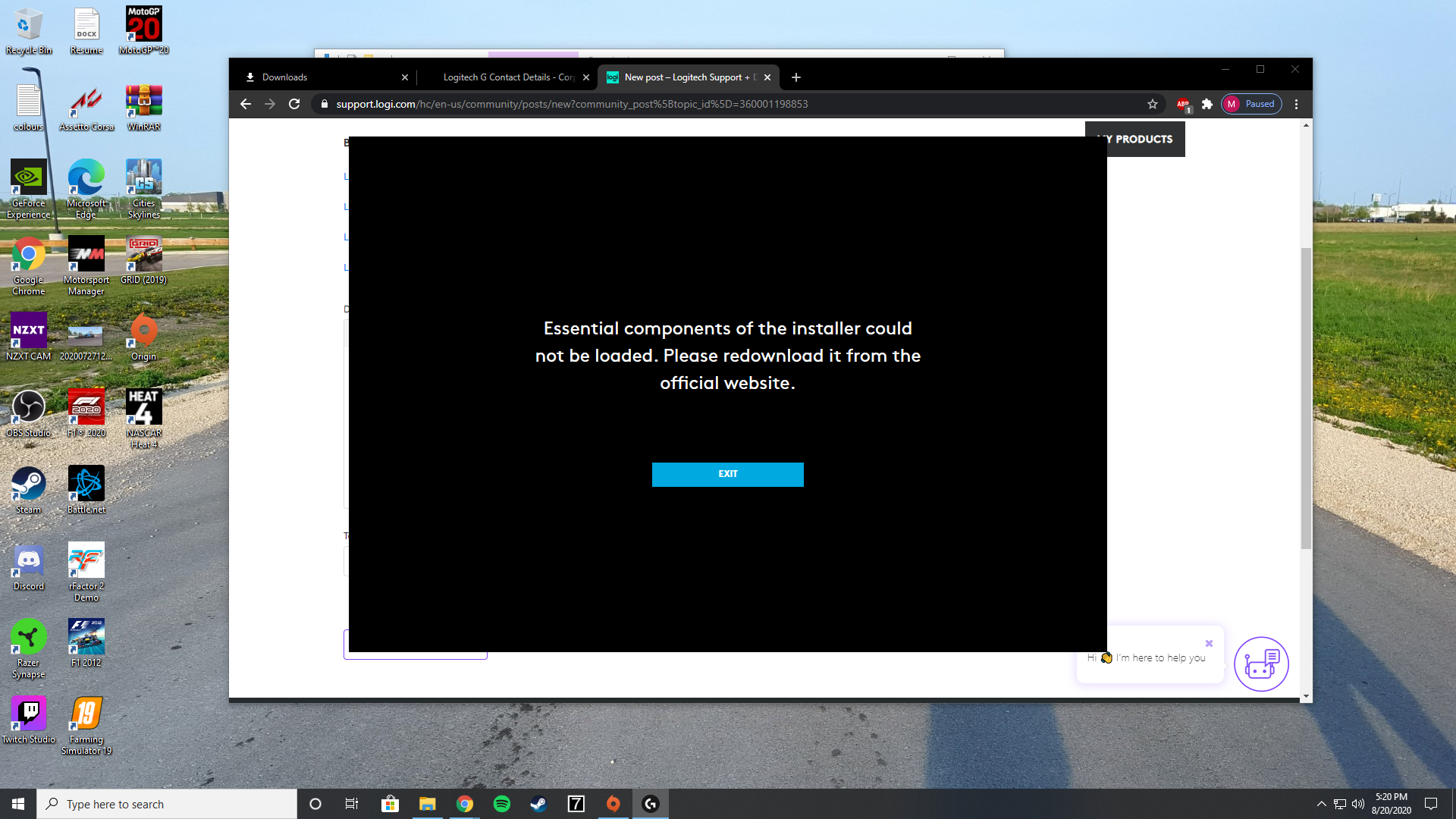The height and width of the screenshot is (819, 1456).
Task: Click EXIT button on error dialog
Action: coord(728,474)
